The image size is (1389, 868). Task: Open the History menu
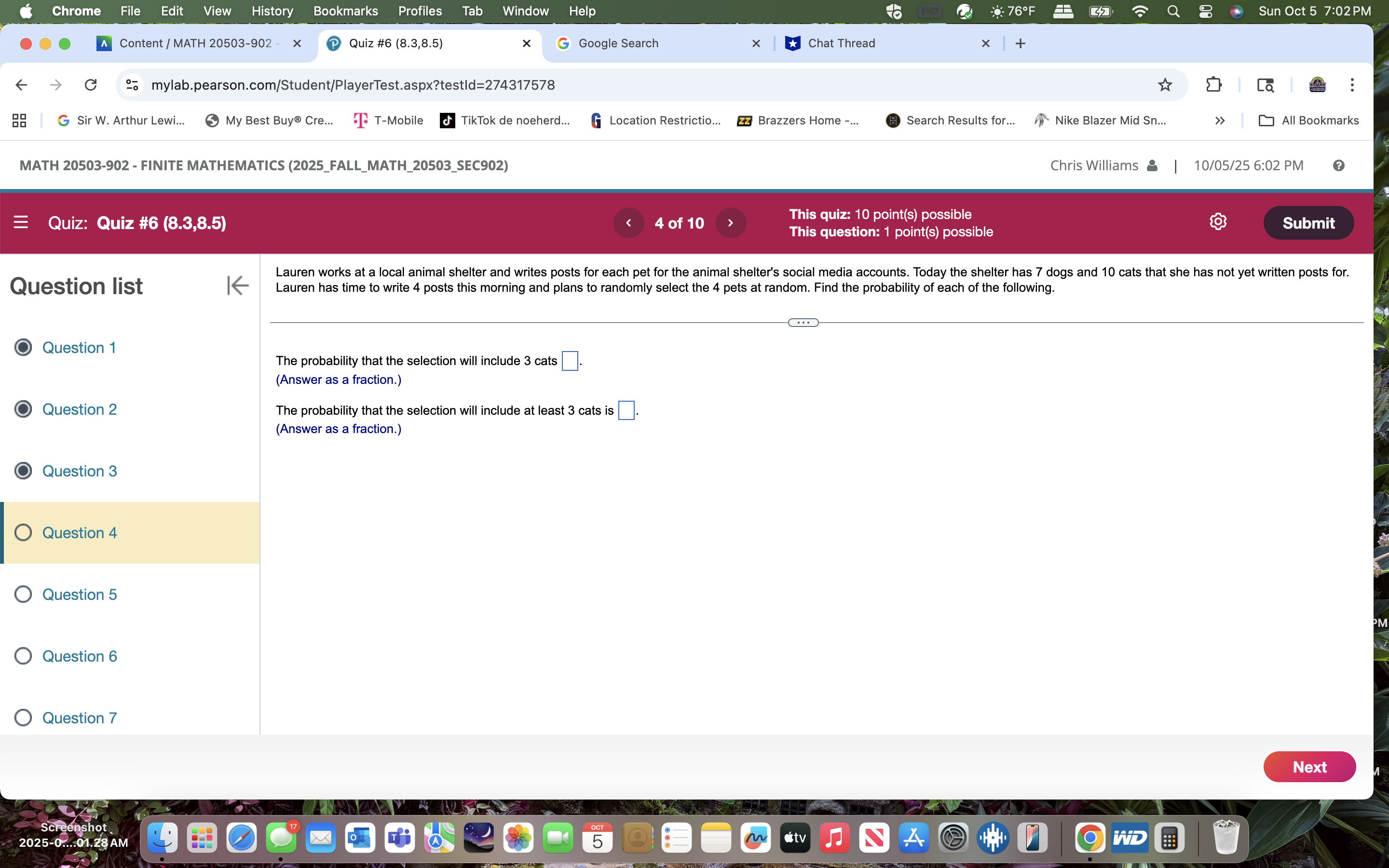click(271, 11)
